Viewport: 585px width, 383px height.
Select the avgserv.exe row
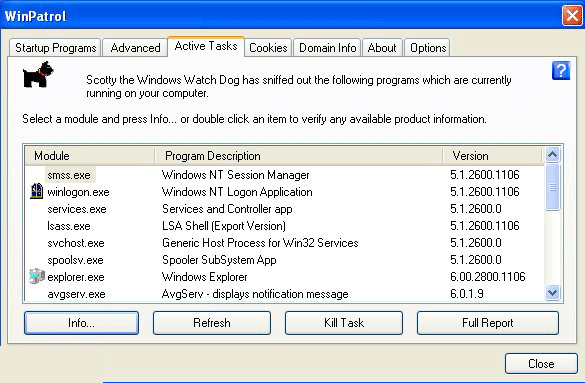[284, 294]
